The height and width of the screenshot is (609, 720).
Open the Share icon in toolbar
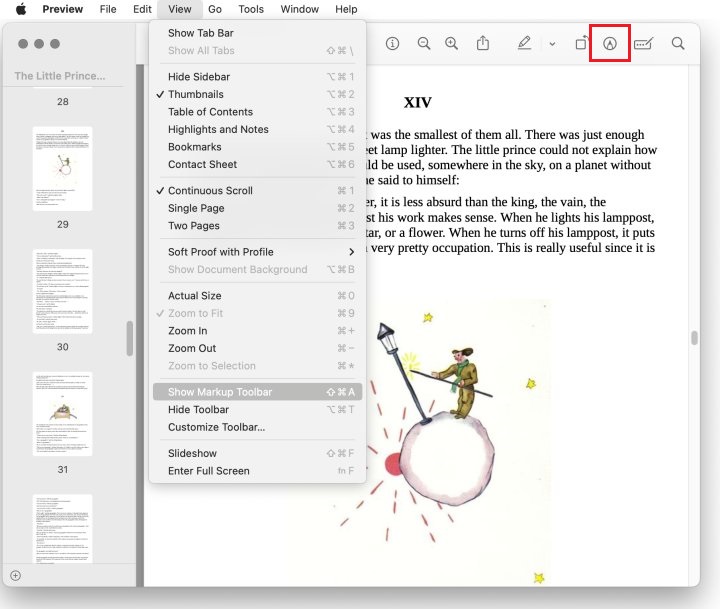coord(483,44)
